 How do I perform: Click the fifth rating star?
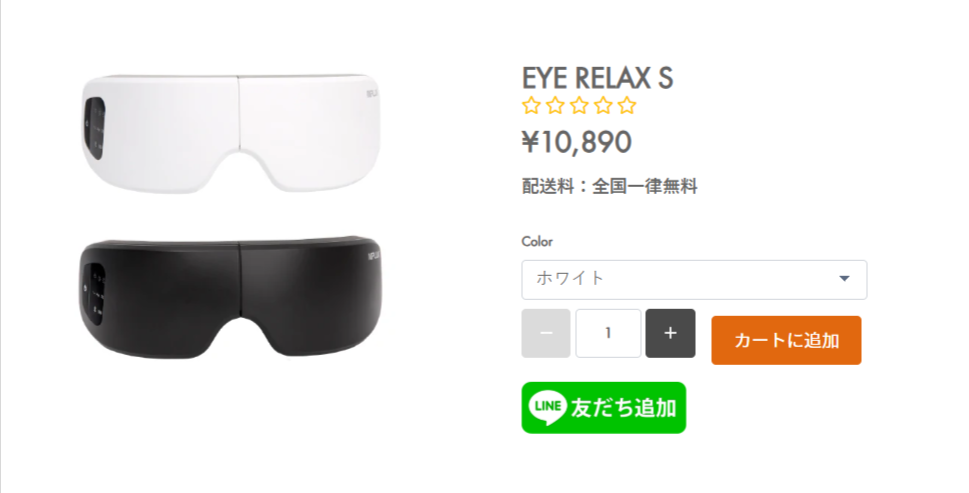coord(627,106)
